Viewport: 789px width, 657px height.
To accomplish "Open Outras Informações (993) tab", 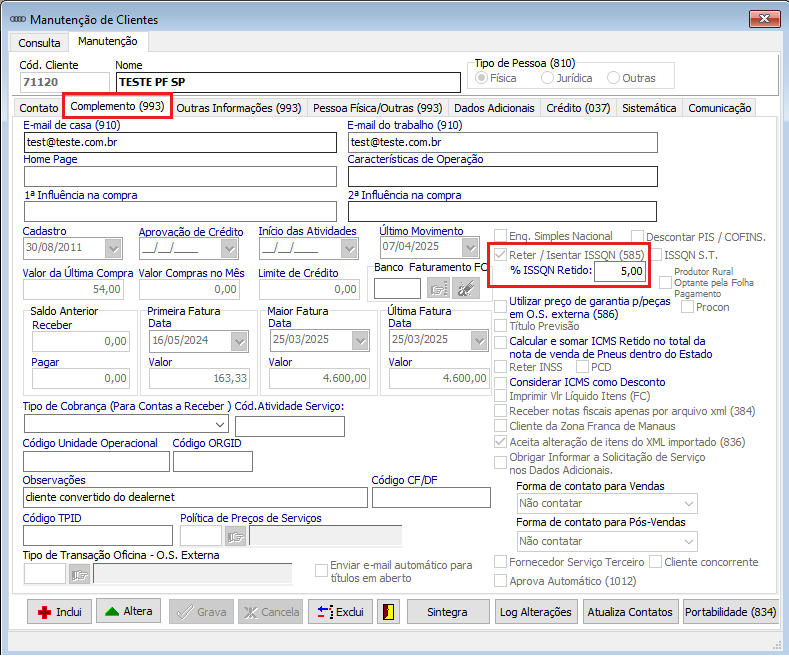I will [x=239, y=108].
